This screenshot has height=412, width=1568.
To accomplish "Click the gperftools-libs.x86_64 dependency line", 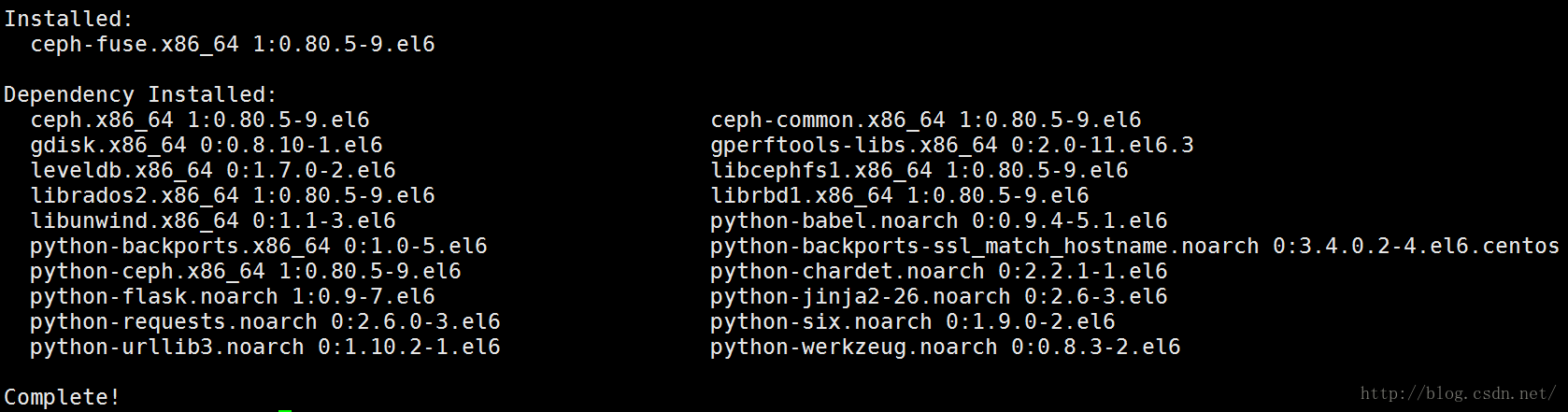I will click(952, 145).
